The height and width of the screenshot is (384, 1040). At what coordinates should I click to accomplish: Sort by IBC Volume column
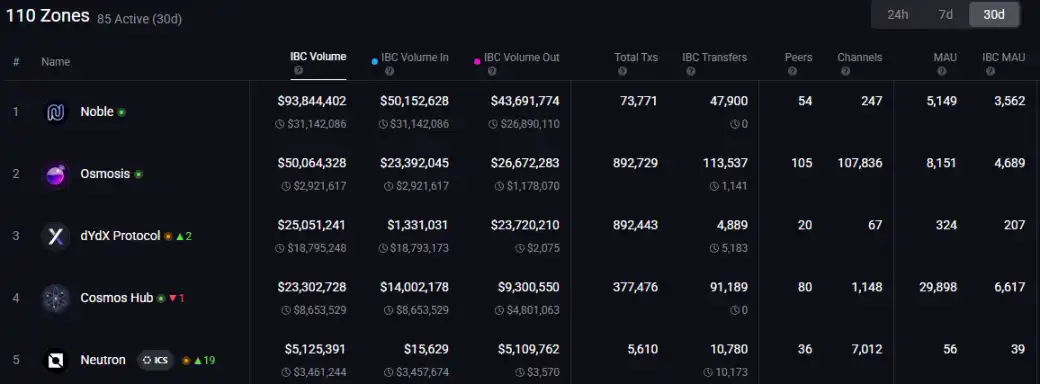click(318, 56)
